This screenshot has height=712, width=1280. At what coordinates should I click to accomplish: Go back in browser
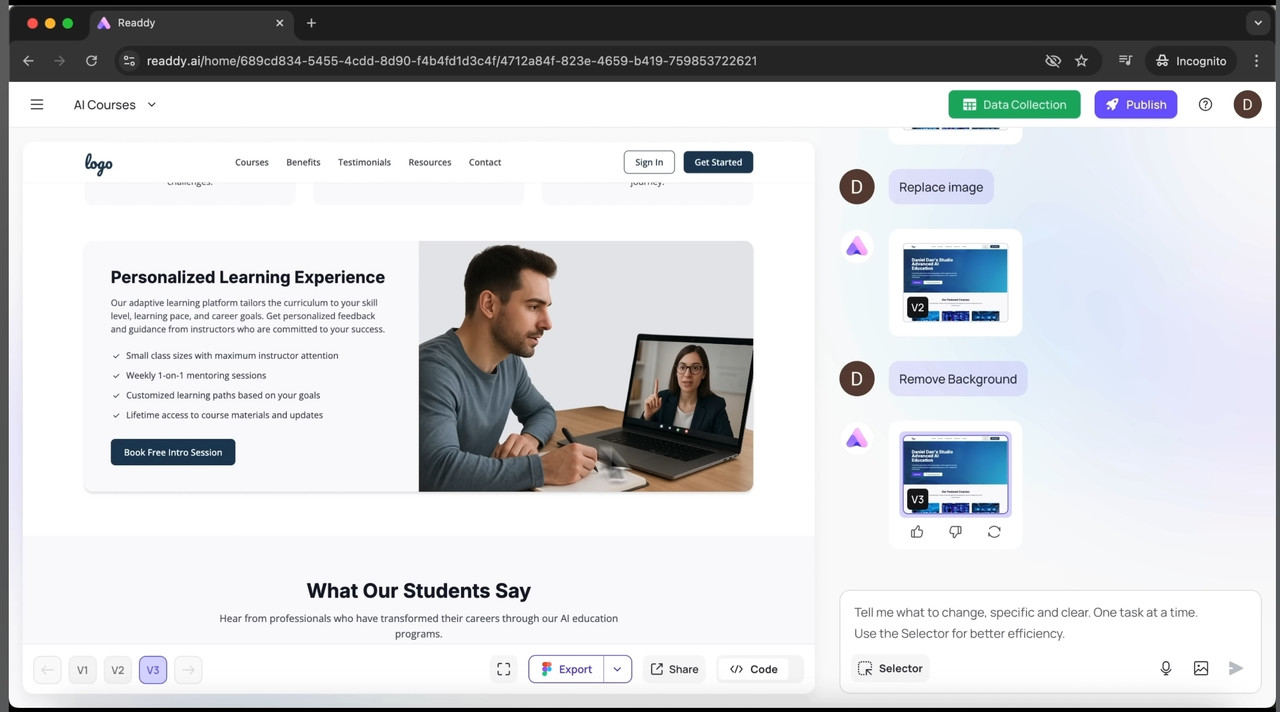point(28,61)
